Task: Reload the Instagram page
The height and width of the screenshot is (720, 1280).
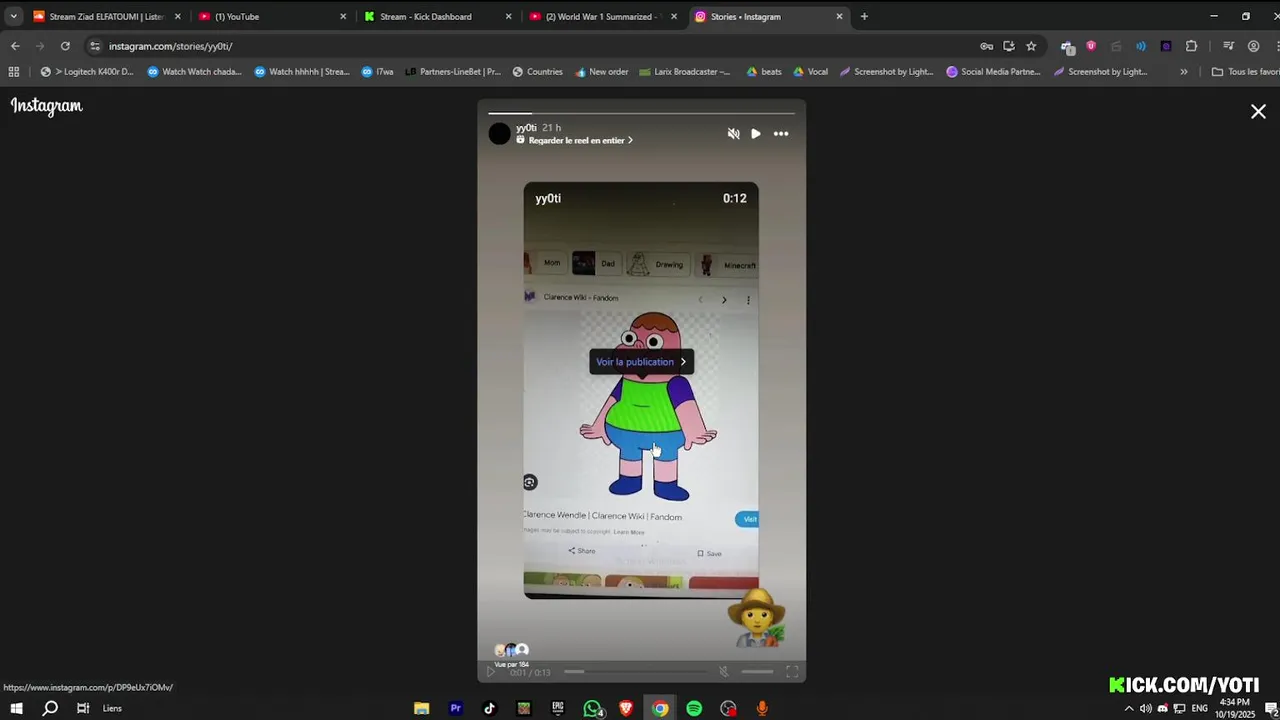Action: point(65,46)
